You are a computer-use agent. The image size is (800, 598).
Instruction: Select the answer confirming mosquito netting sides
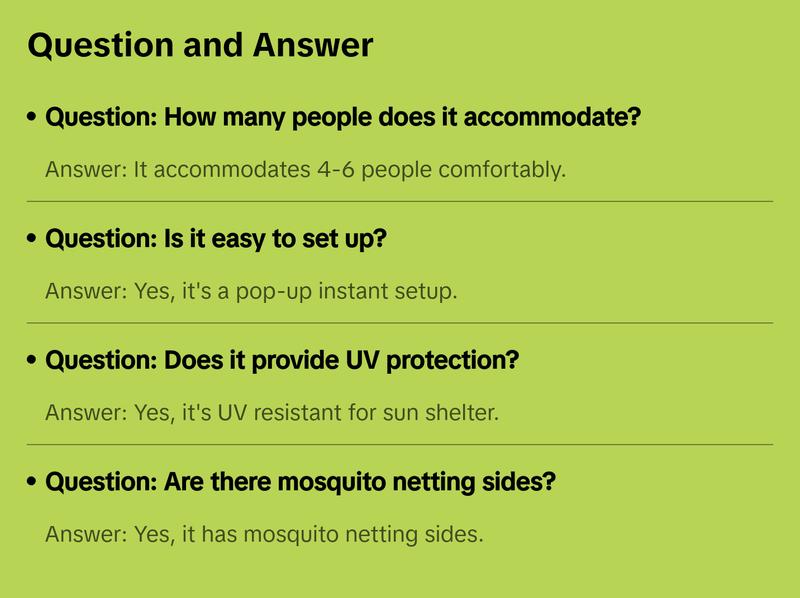pyautogui.click(x=265, y=533)
